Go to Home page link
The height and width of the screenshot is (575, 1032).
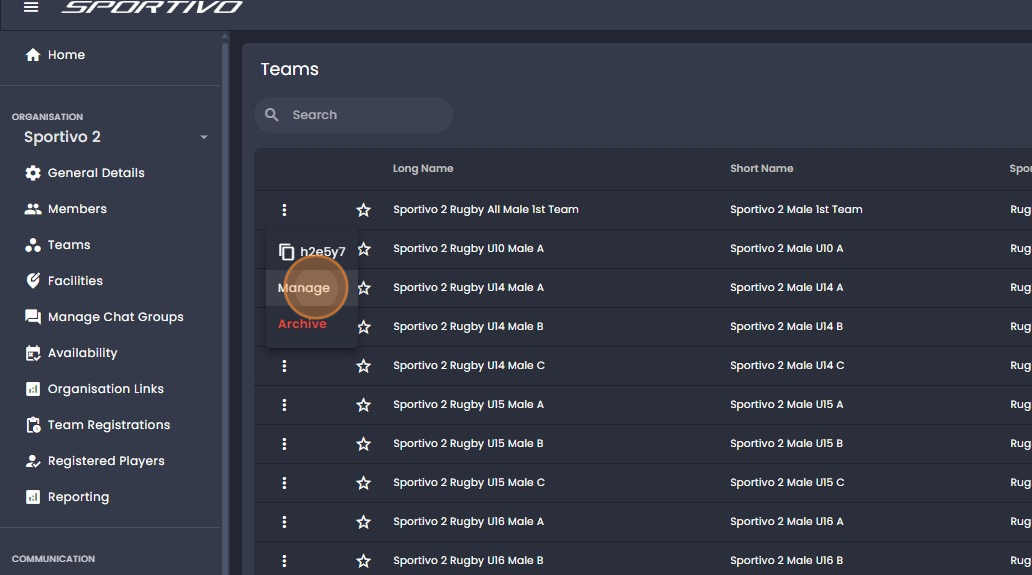(x=66, y=55)
